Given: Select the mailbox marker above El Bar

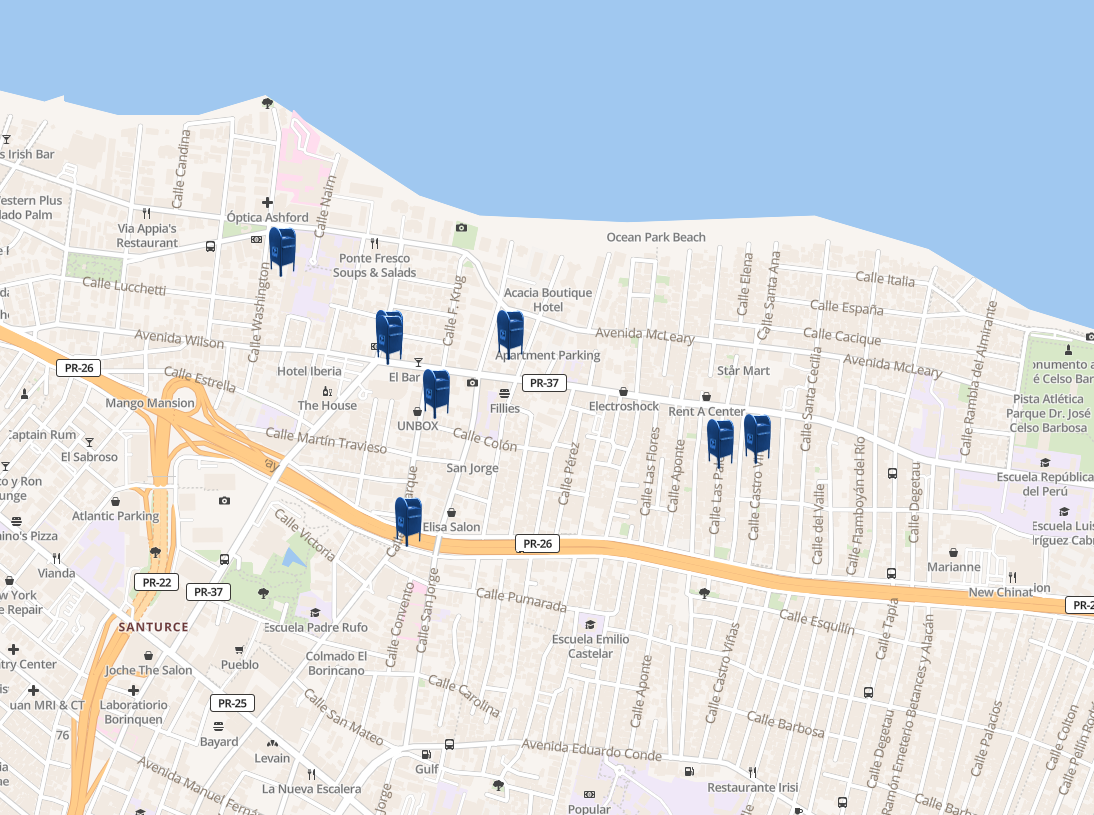Looking at the screenshot, I should click(389, 335).
